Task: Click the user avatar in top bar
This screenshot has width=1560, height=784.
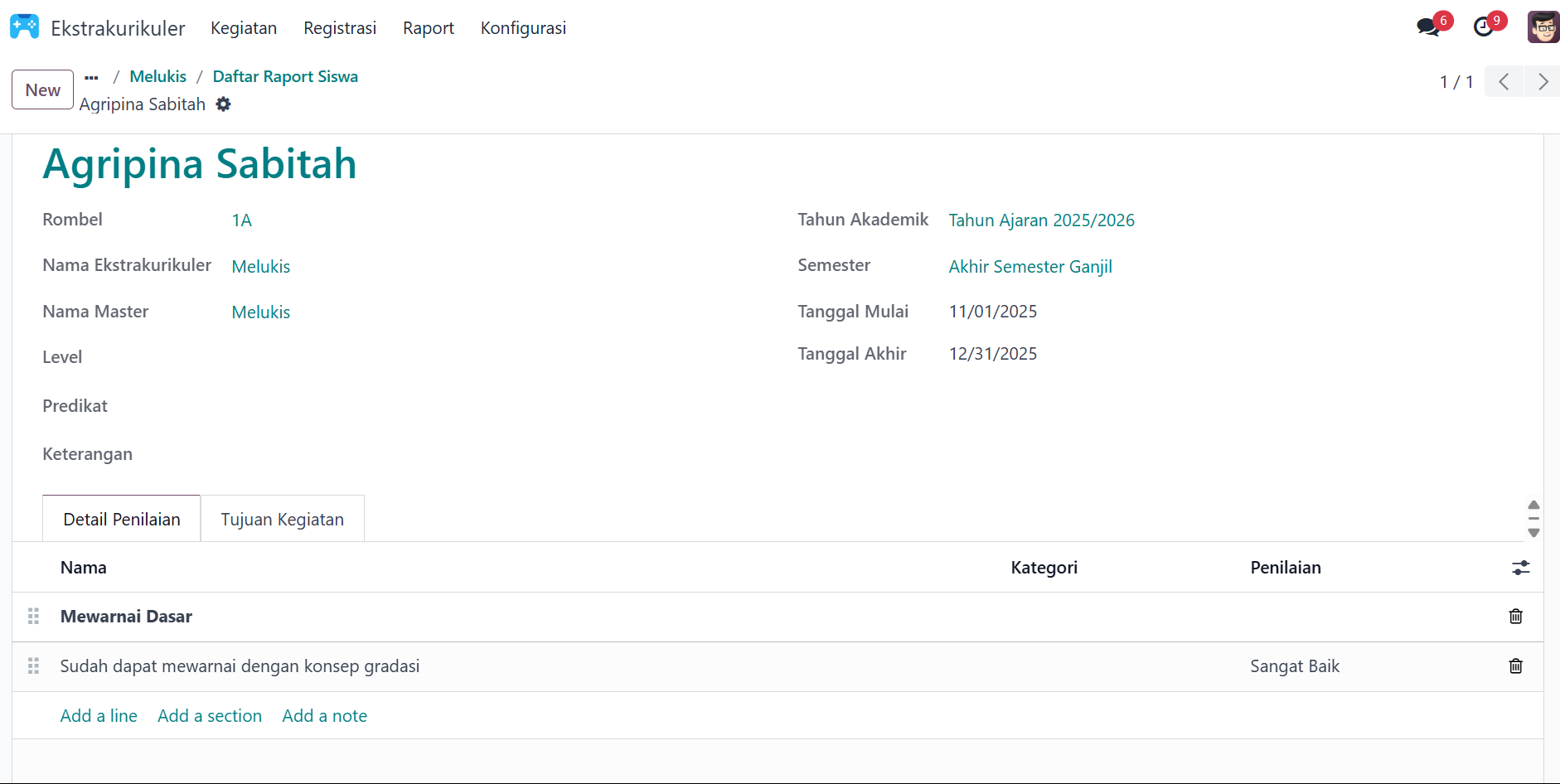Action: coord(1543,27)
